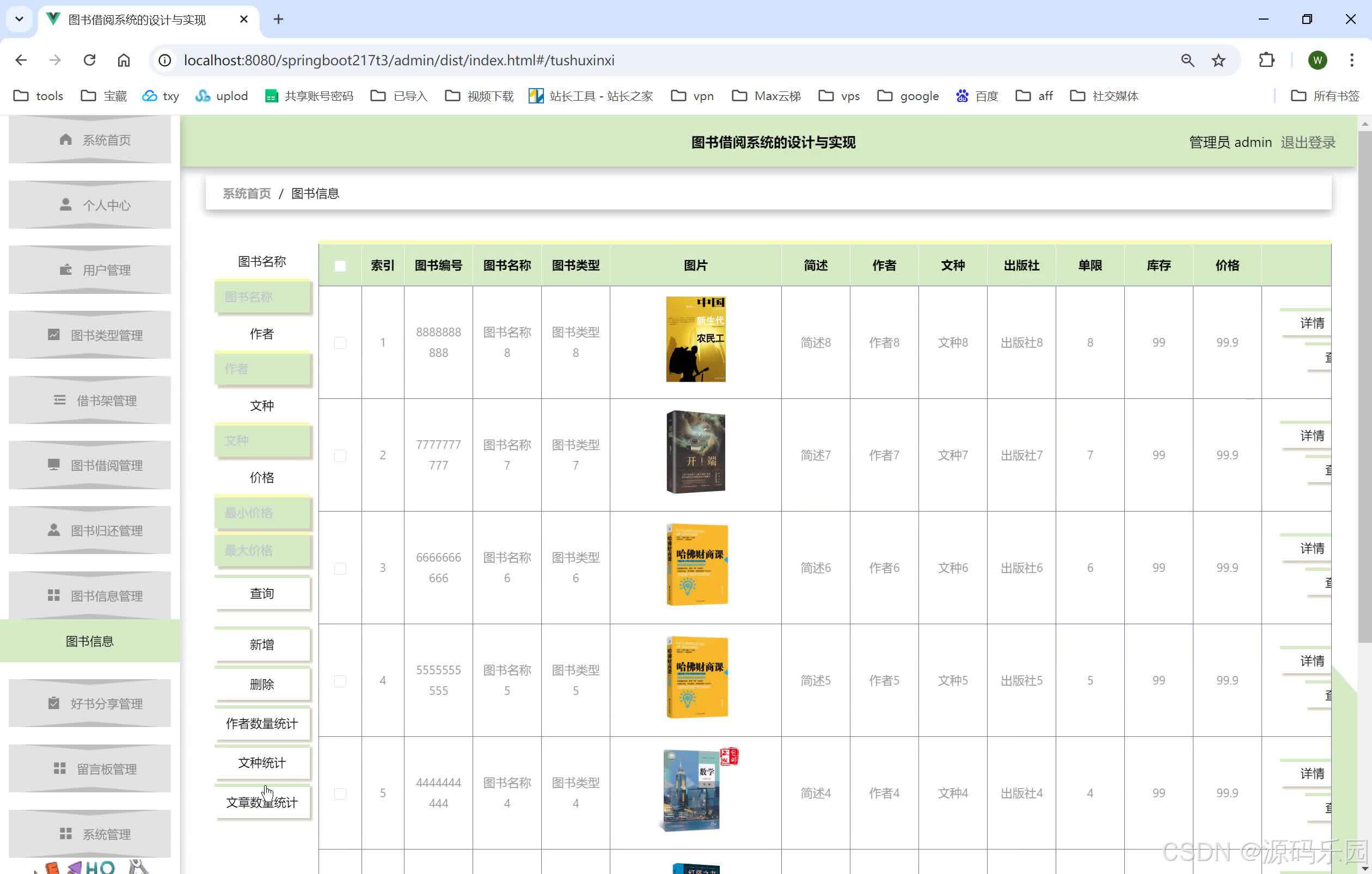Select the 系统管理 sidebar icon

[64, 833]
